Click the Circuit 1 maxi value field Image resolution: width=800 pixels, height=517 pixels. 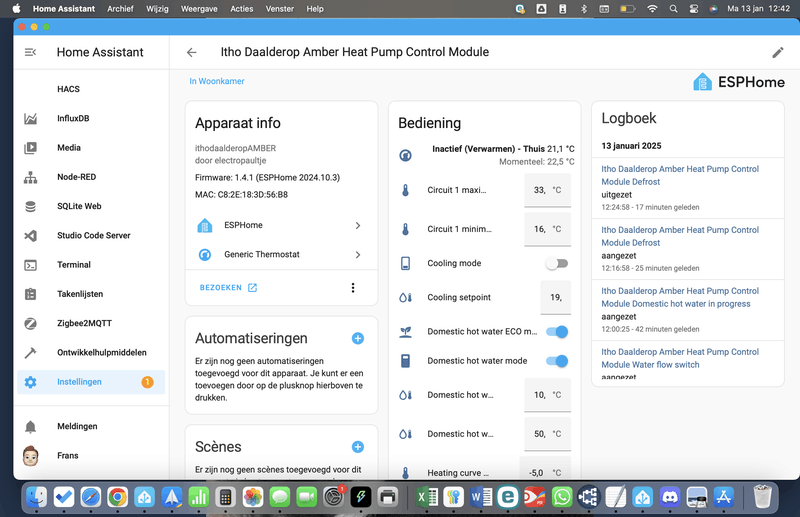[x=547, y=190]
